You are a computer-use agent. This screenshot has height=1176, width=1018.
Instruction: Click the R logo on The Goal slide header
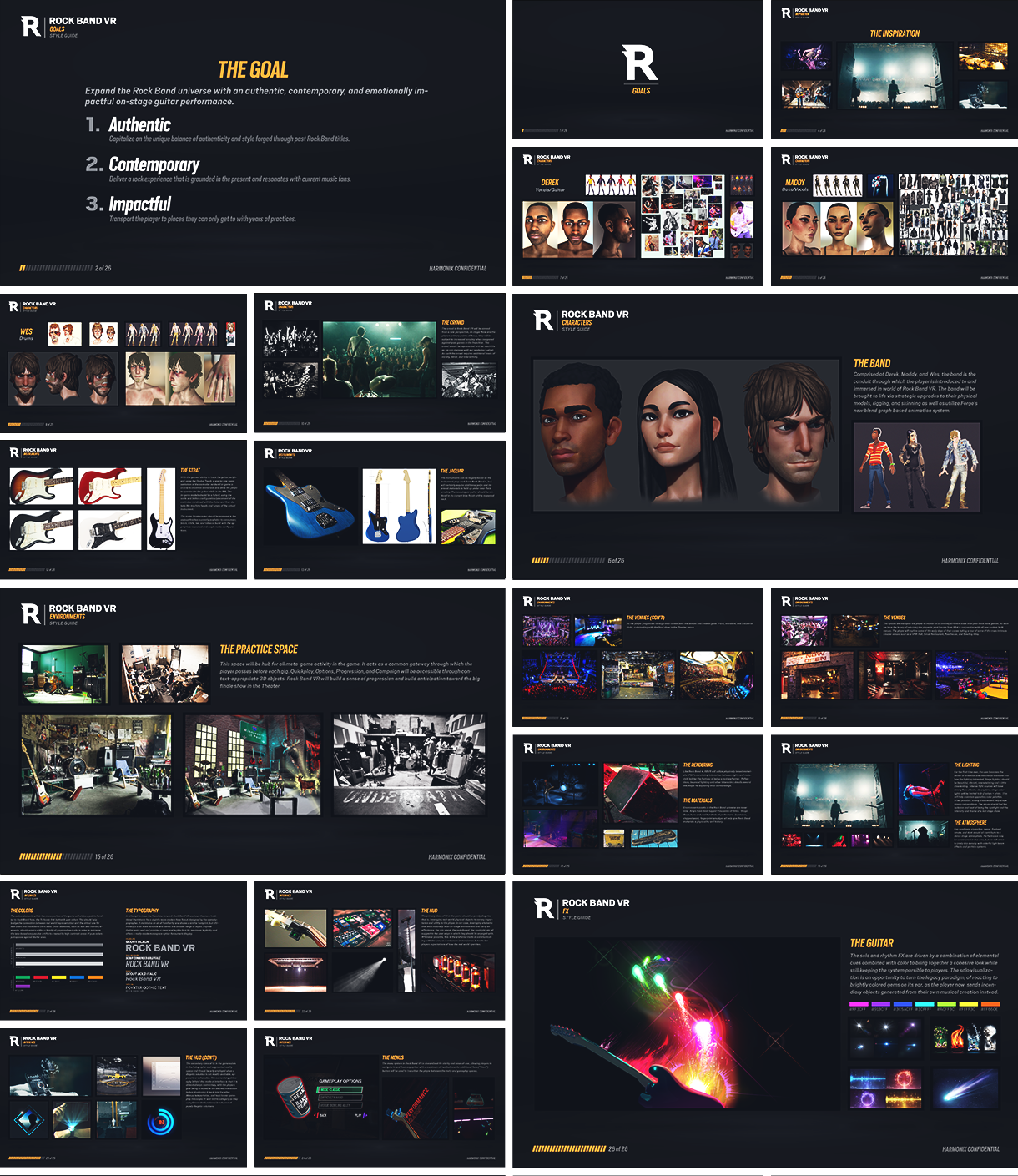tap(31, 27)
